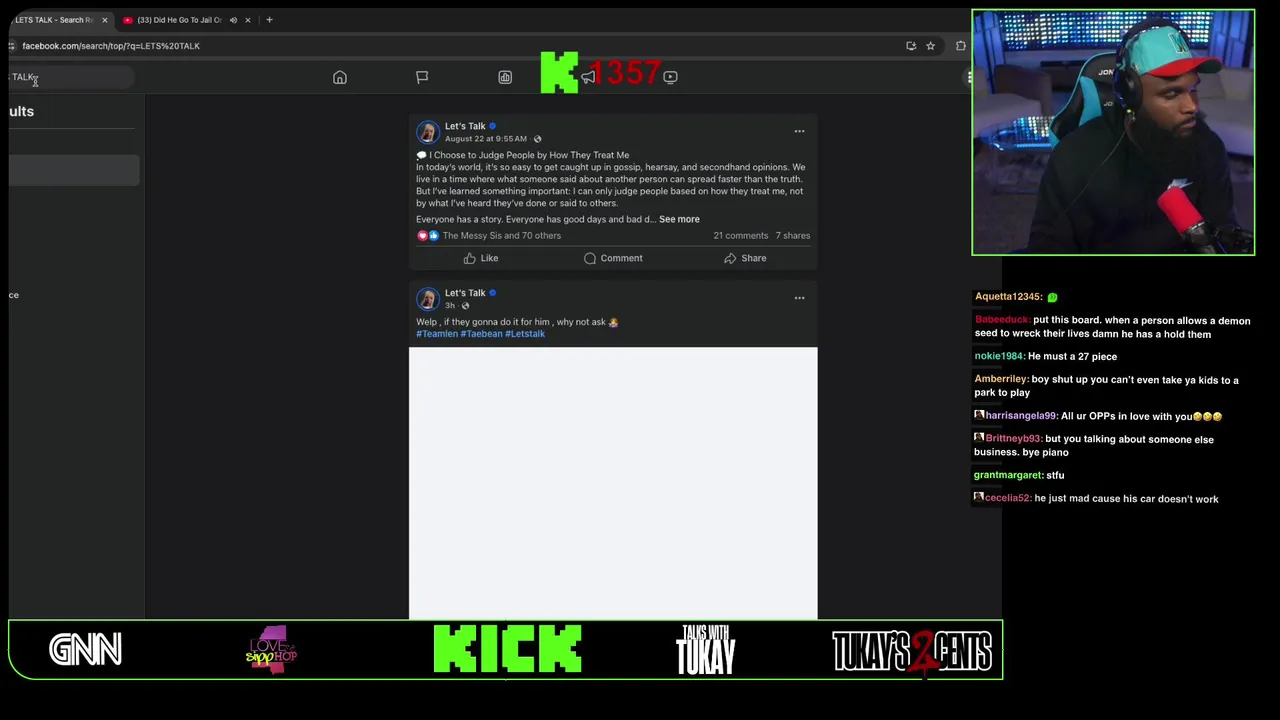Expand post text with See more
This screenshot has width=1280, height=720.
tap(679, 219)
